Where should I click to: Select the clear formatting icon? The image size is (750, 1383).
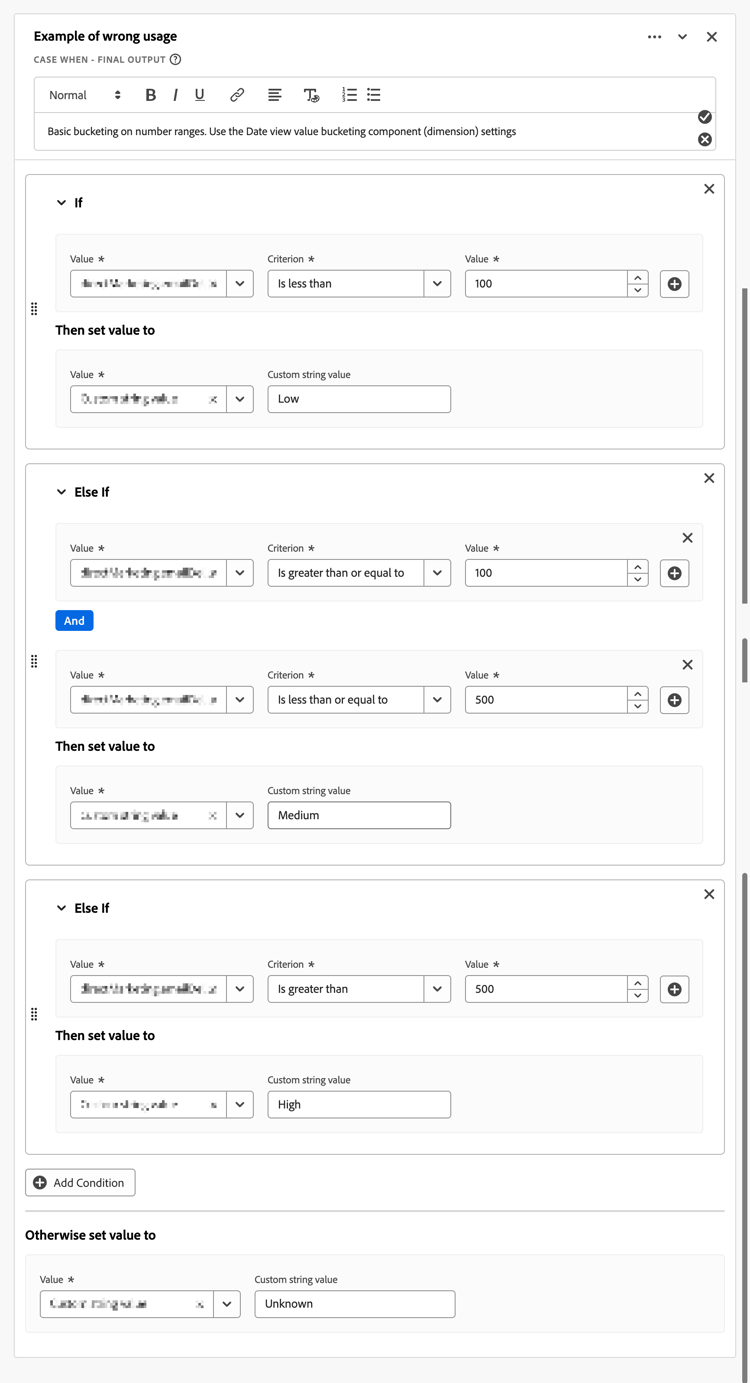click(311, 95)
